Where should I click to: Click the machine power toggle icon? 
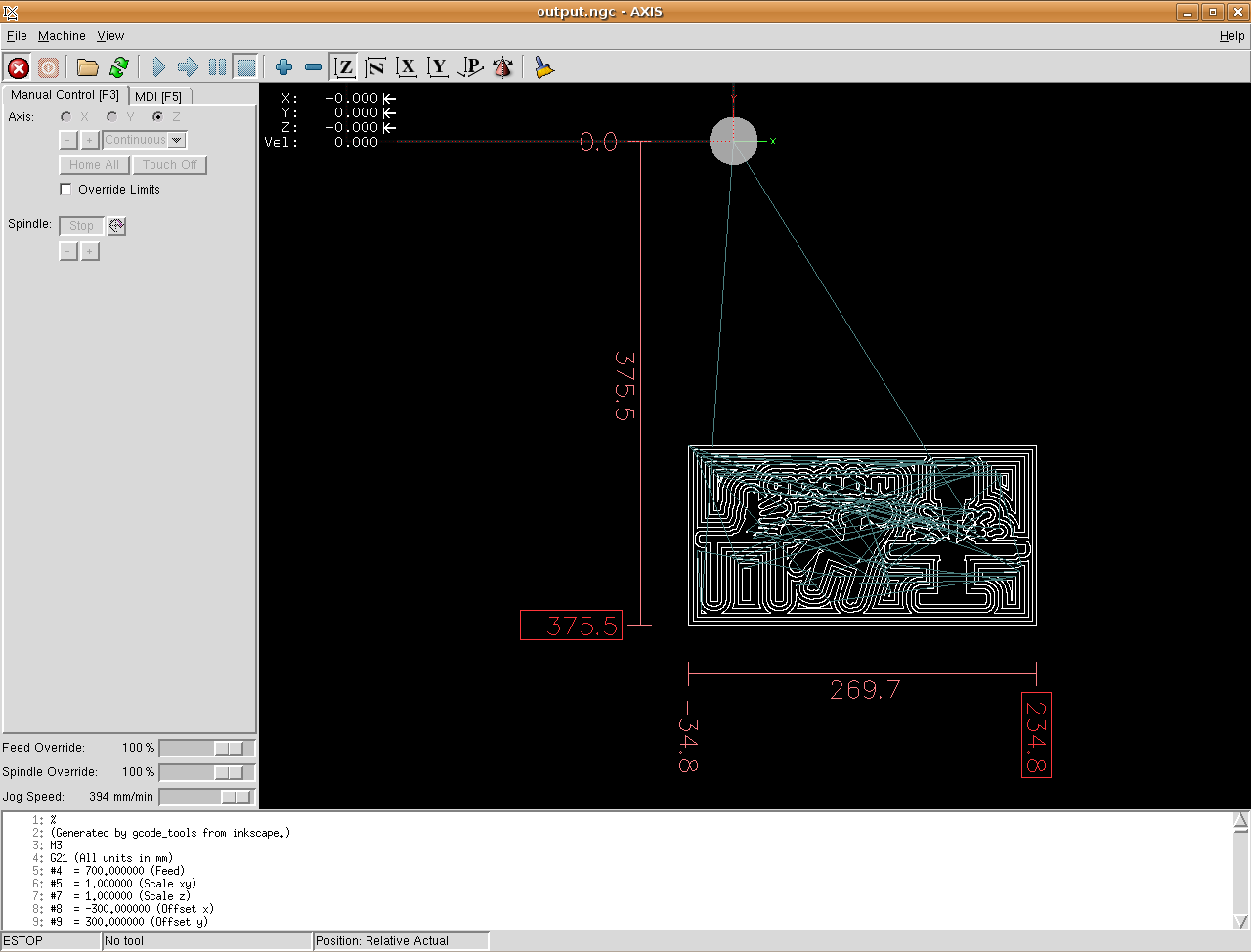49,67
